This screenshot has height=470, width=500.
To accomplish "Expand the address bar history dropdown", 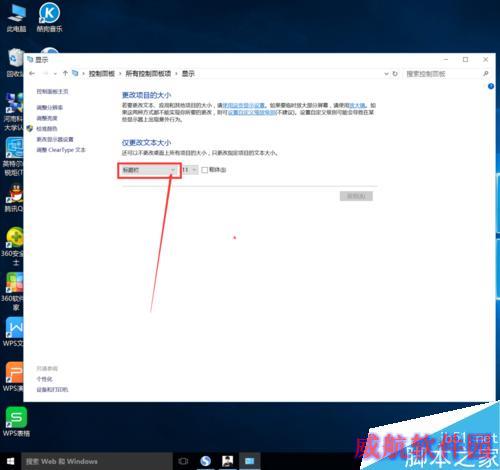I will click(386, 74).
